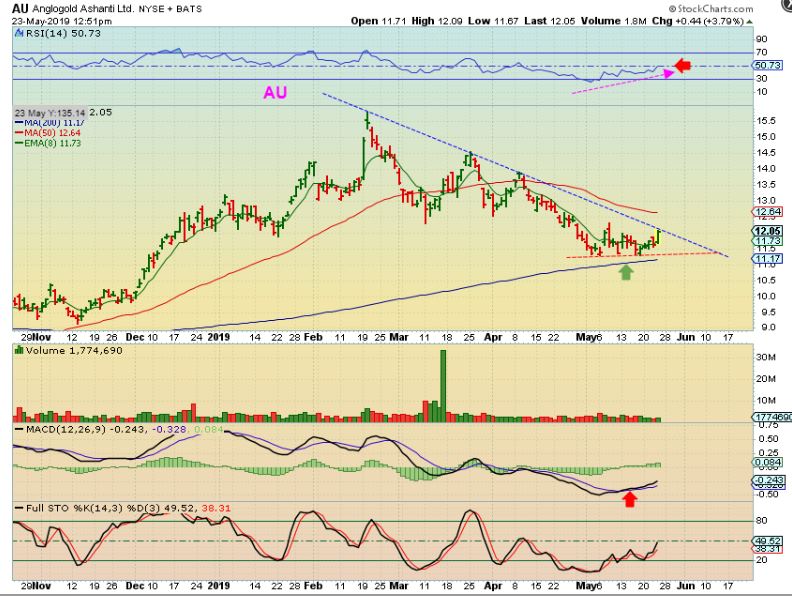Screen dimensions: 792x596
Task: Click the Open 11.71 value
Action: point(378,21)
